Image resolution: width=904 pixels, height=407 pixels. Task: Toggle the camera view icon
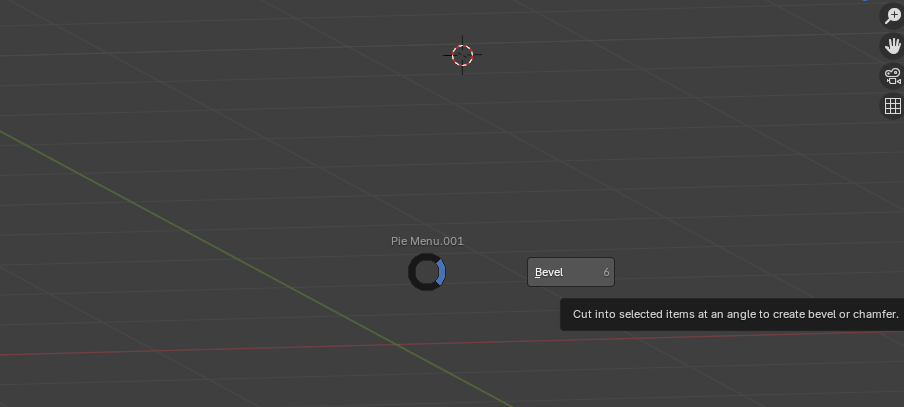[892, 76]
